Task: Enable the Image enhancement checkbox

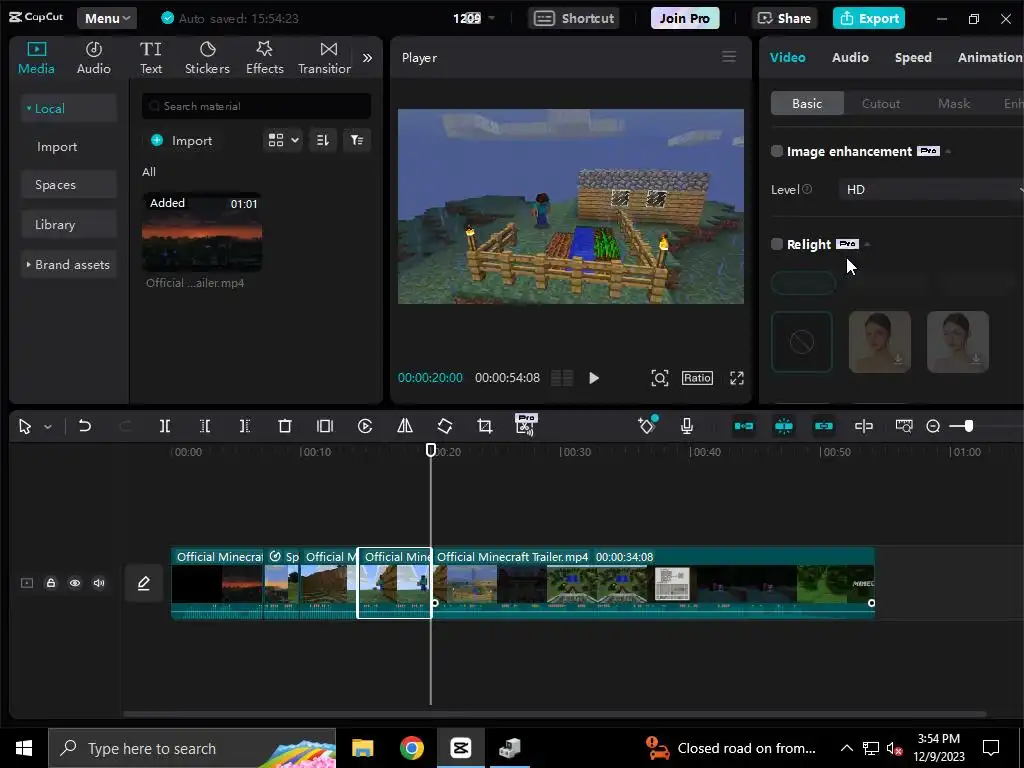Action: [x=776, y=152]
